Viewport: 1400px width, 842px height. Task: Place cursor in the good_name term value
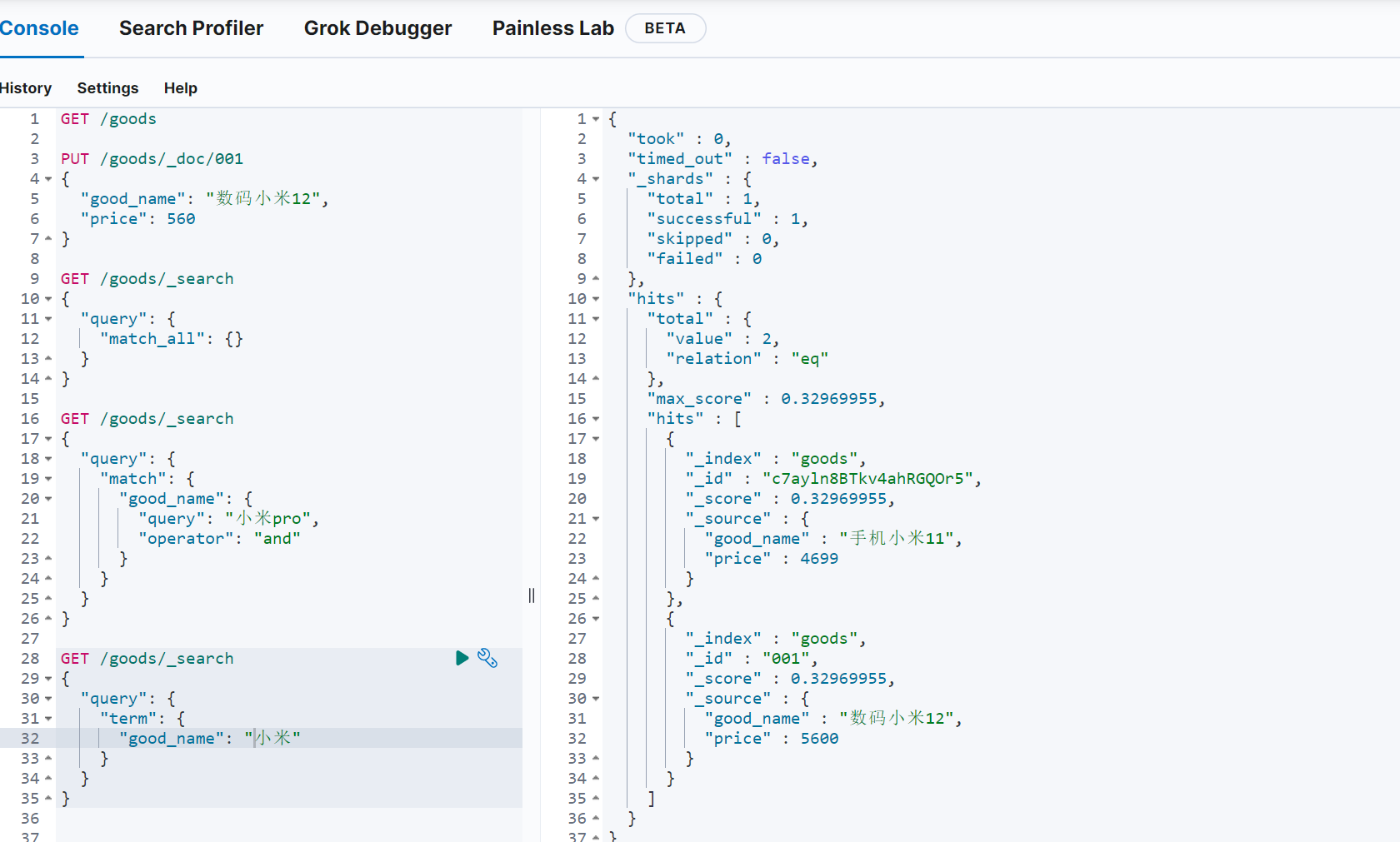pos(273,739)
